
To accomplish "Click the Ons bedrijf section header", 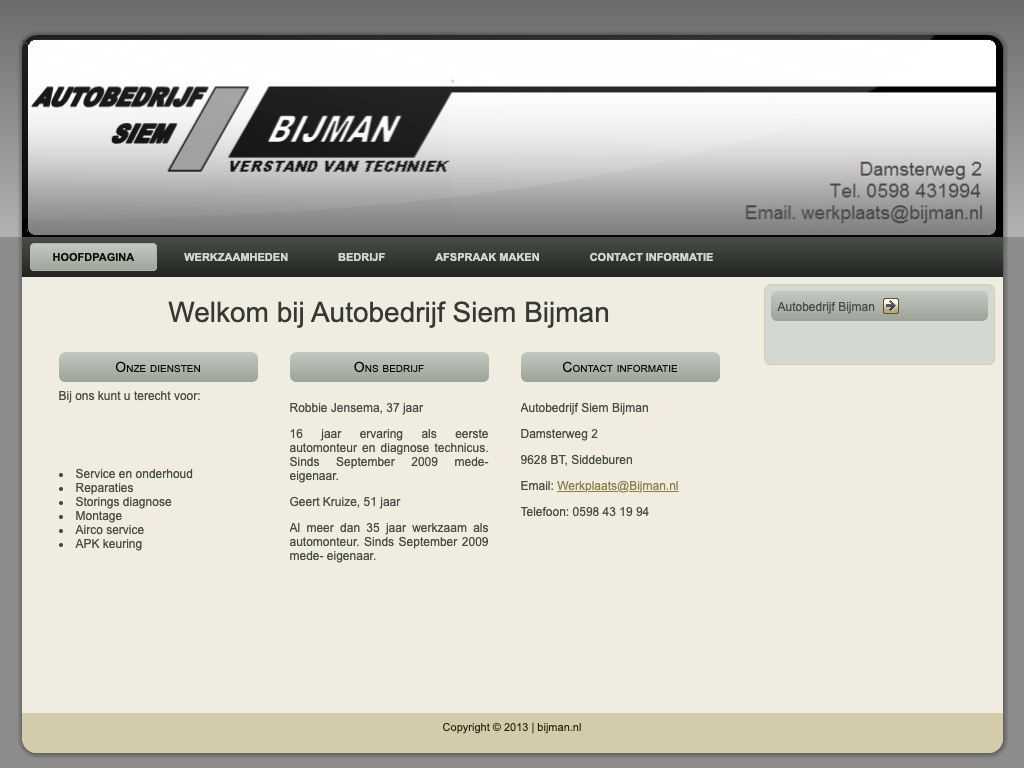I will click(x=389, y=367).
